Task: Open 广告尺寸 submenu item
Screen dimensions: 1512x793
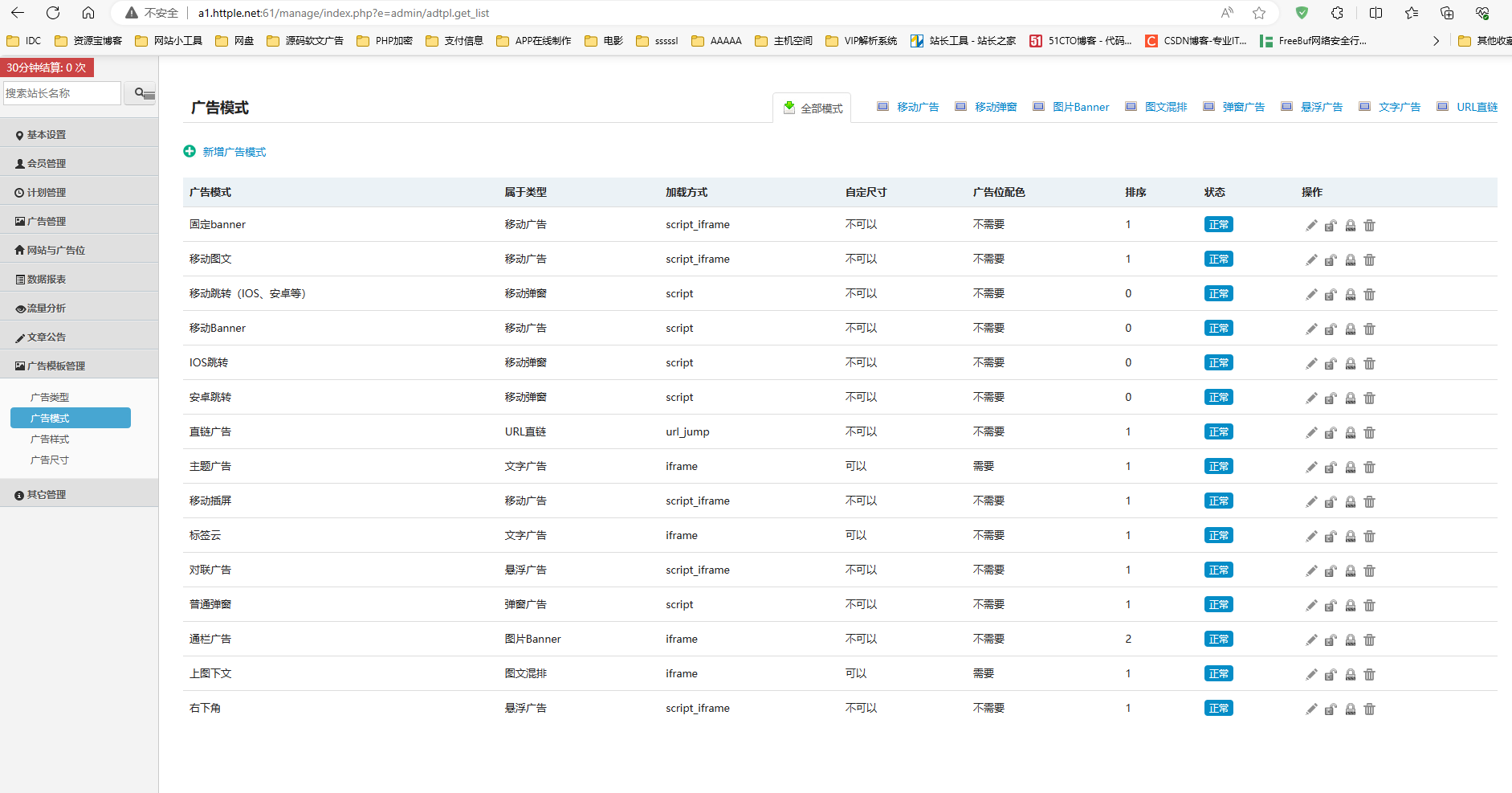Action: (50, 460)
